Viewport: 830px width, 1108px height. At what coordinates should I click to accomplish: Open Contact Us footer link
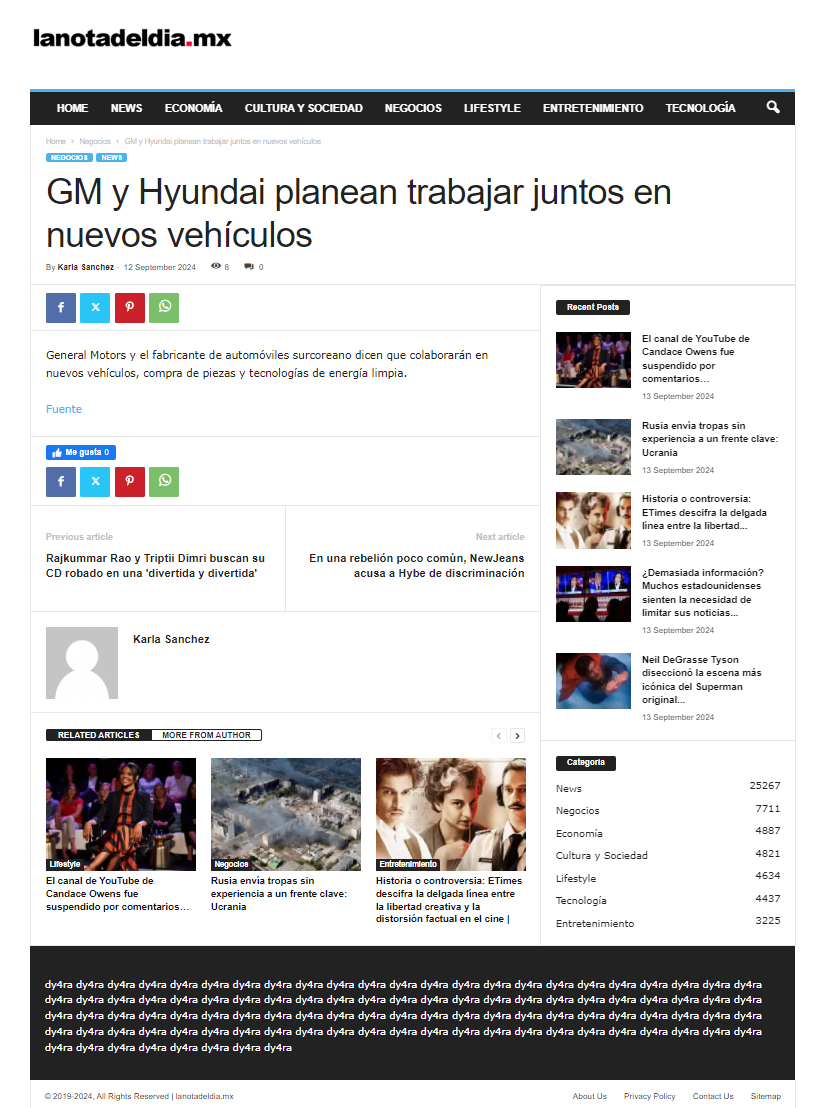[713, 1096]
